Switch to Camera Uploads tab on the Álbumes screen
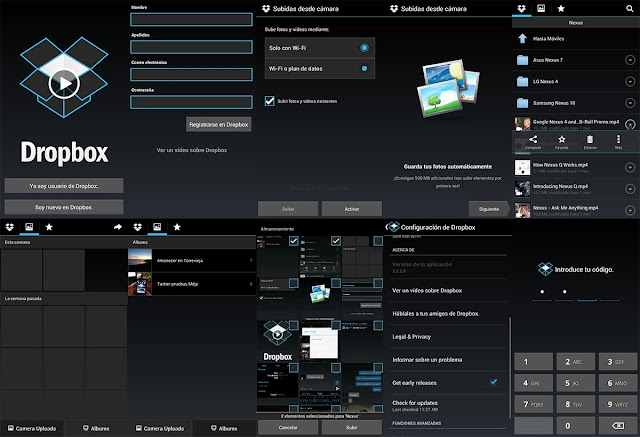640x437 pixels. click(x=160, y=428)
